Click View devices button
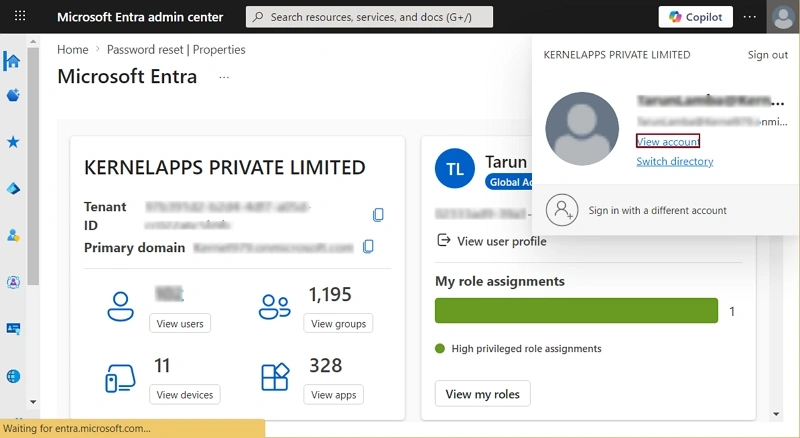The height and width of the screenshot is (438, 800). tap(185, 395)
